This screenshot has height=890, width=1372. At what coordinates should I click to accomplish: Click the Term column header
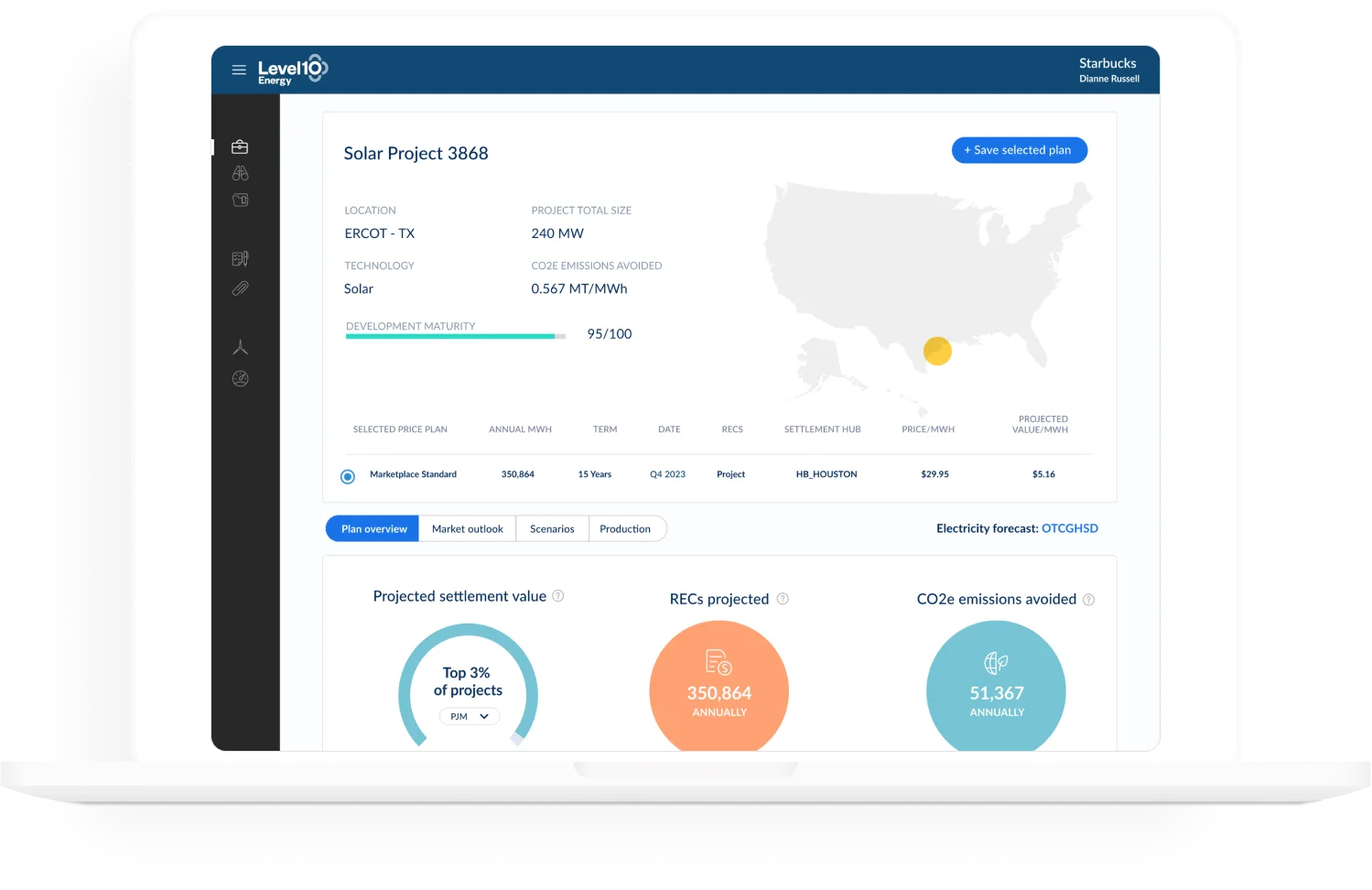605,429
